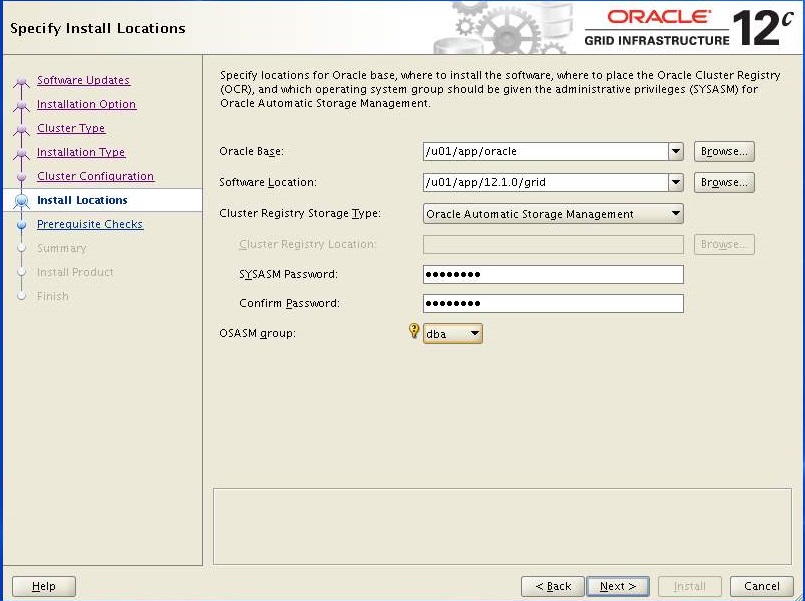The image size is (805, 601).
Task: Click the Install Locations step marker icon
Action: [21, 201]
